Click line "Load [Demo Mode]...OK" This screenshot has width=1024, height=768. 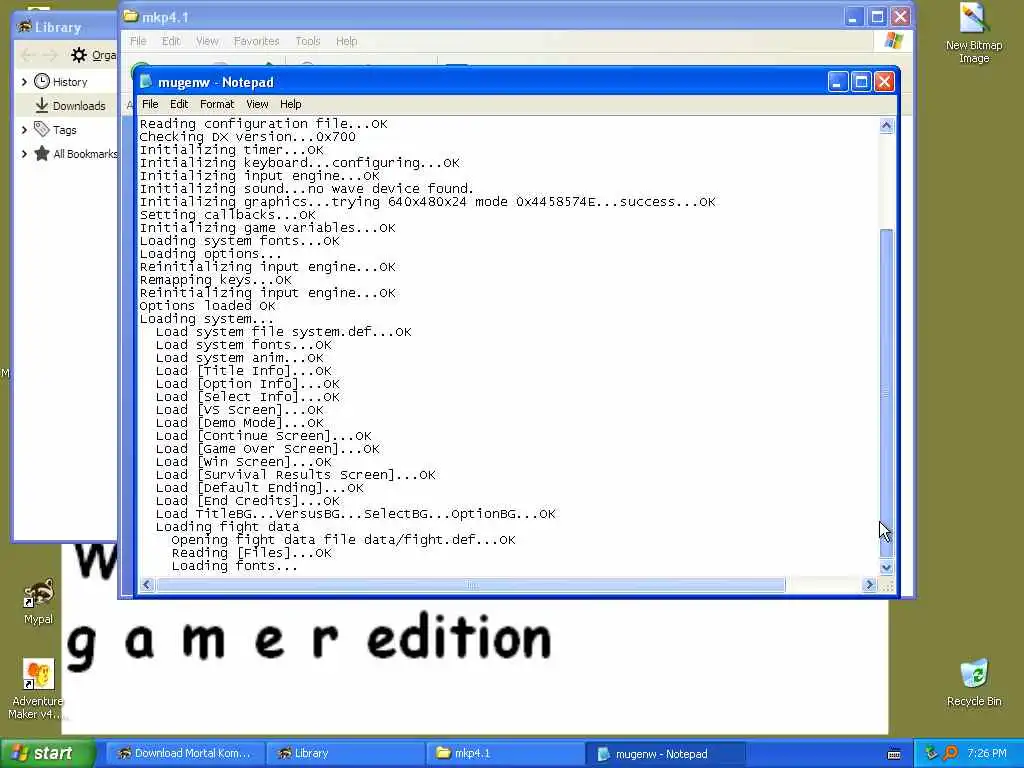(x=240, y=423)
